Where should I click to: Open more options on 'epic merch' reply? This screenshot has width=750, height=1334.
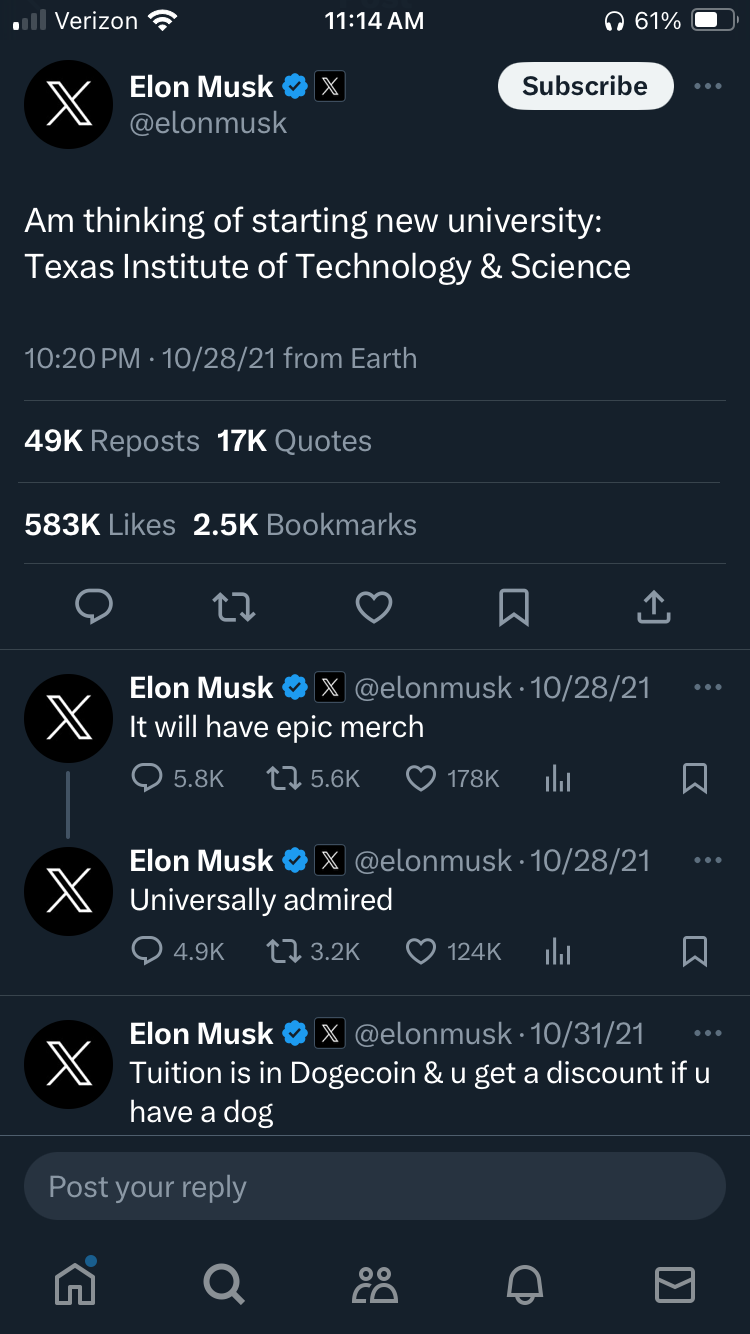[x=707, y=688]
